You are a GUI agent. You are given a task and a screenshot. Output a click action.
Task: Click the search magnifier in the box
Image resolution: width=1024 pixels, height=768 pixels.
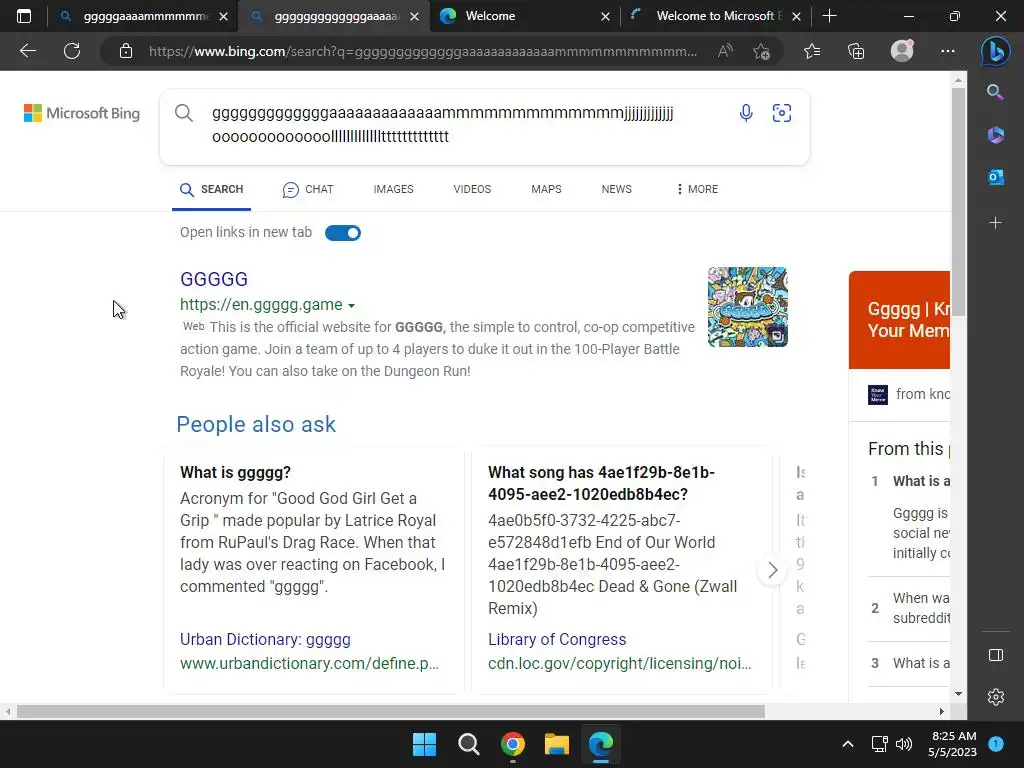coord(184,113)
